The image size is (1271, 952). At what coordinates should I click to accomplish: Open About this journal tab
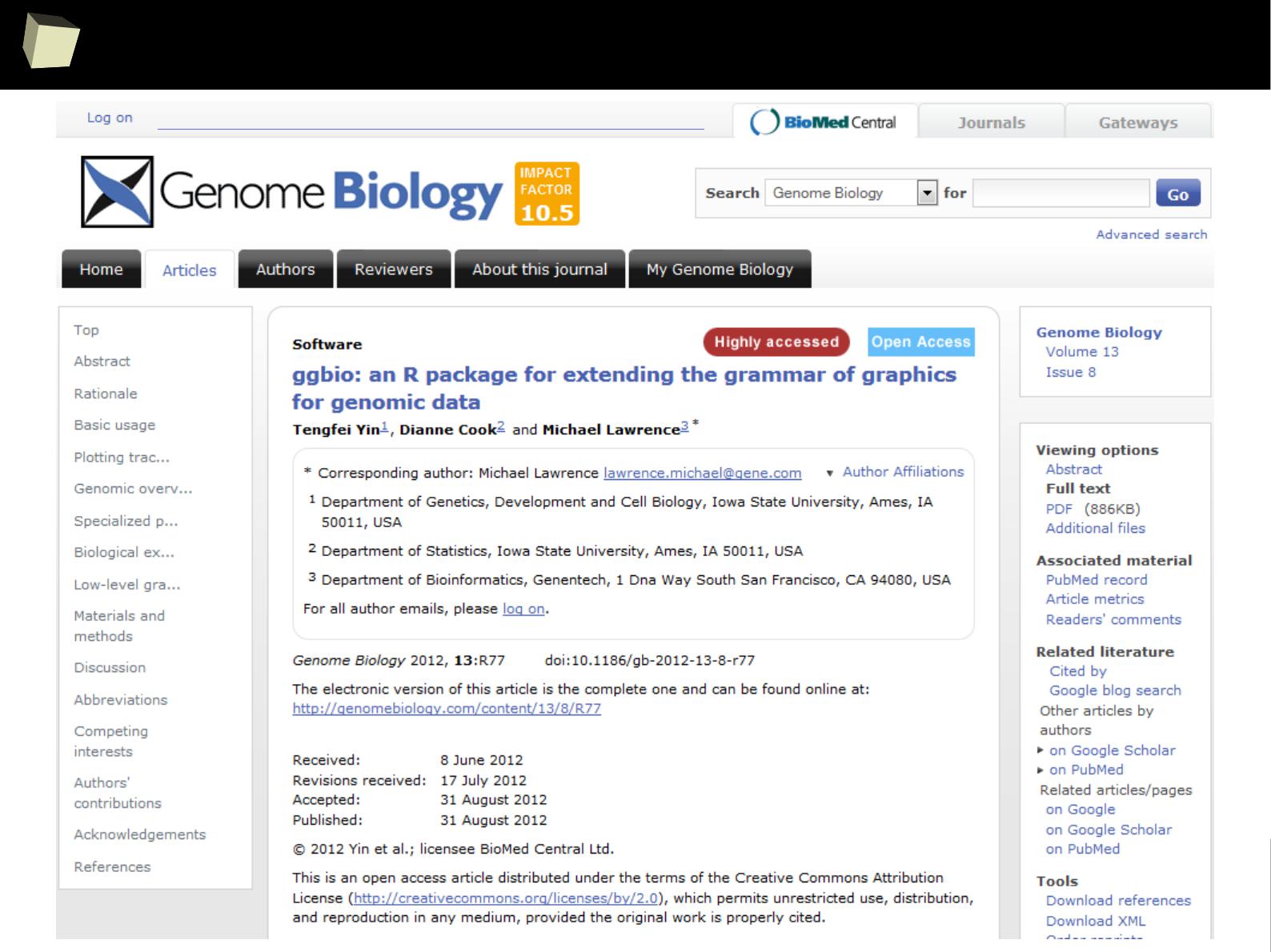539,269
